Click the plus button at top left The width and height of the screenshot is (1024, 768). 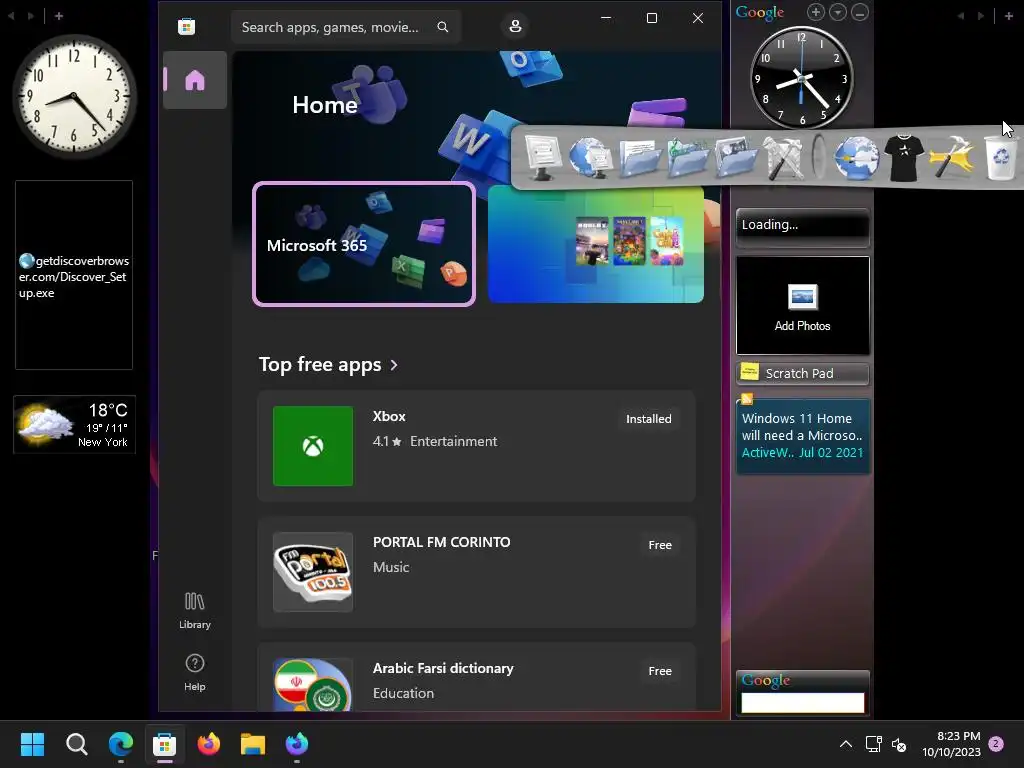[59, 16]
